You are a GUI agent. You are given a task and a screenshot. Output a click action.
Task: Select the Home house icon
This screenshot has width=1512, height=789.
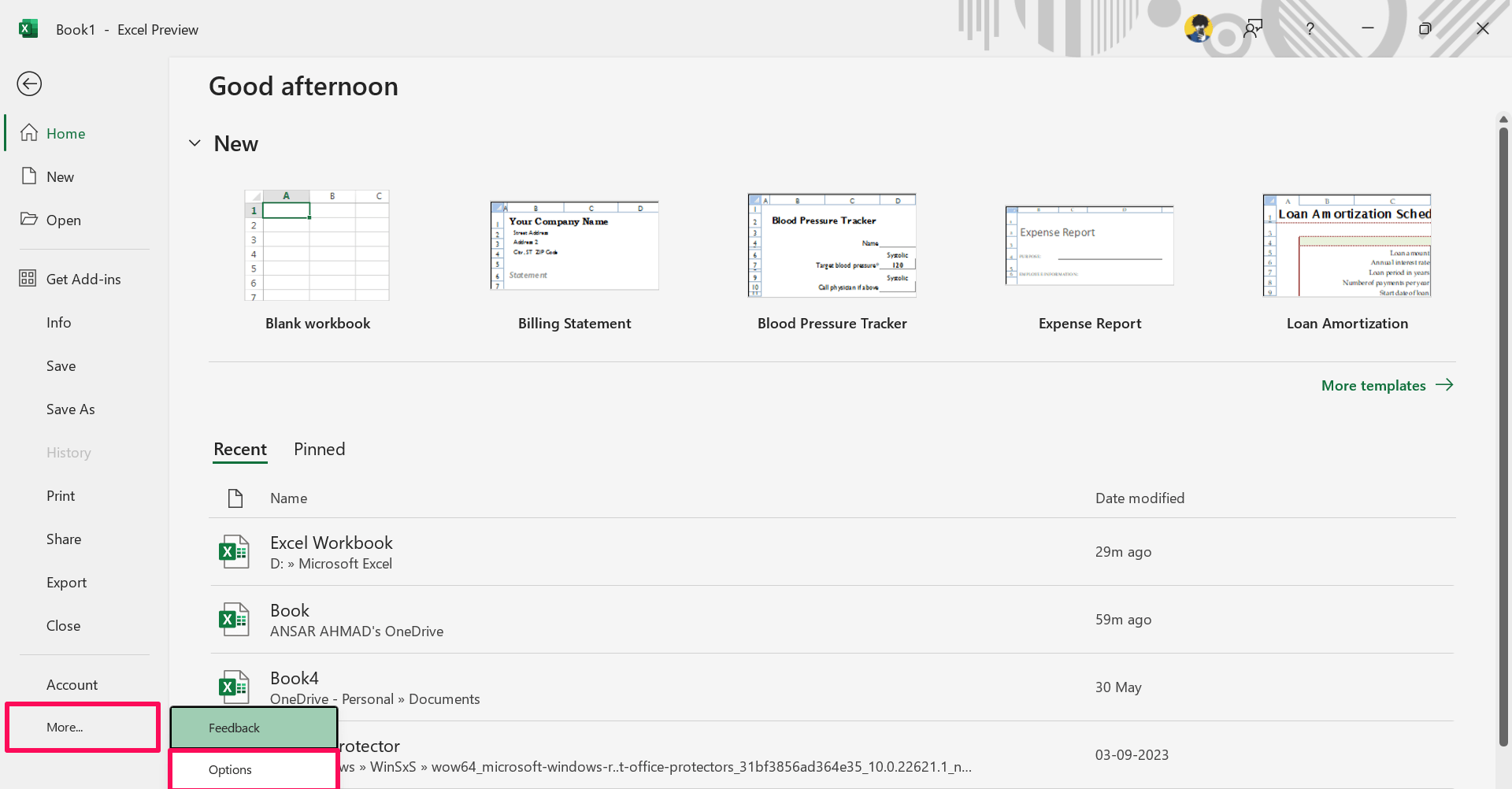[x=29, y=132]
